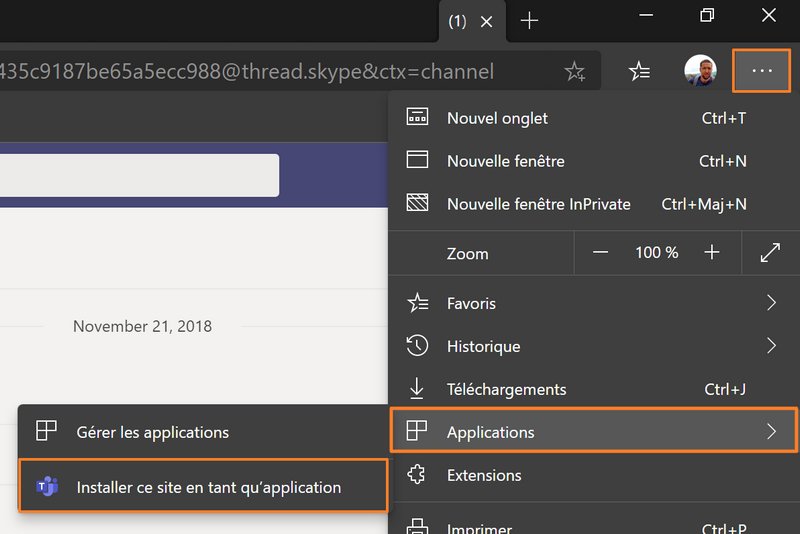
Task: Click the Extensions puzzle piece icon
Action: (418, 475)
